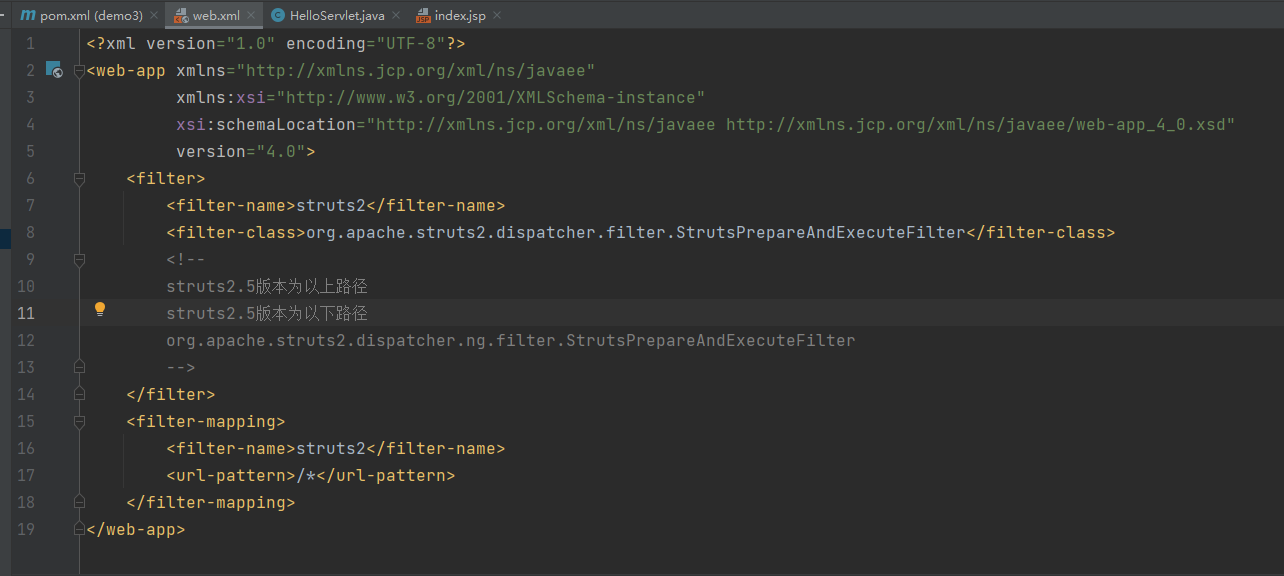The image size is (1284, 576).
Task: Click the XML file icon on web.xml tab
Action: [181, 16]
